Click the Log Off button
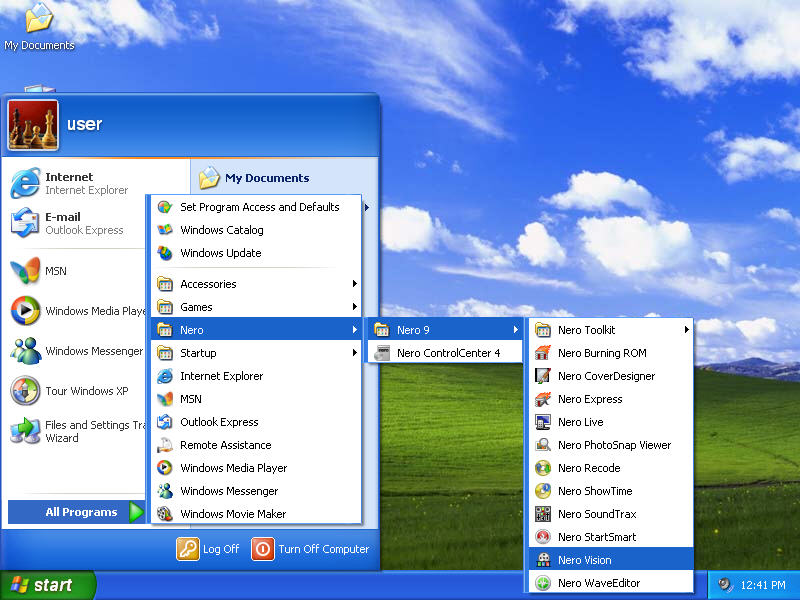 click(x=208, y=549)
